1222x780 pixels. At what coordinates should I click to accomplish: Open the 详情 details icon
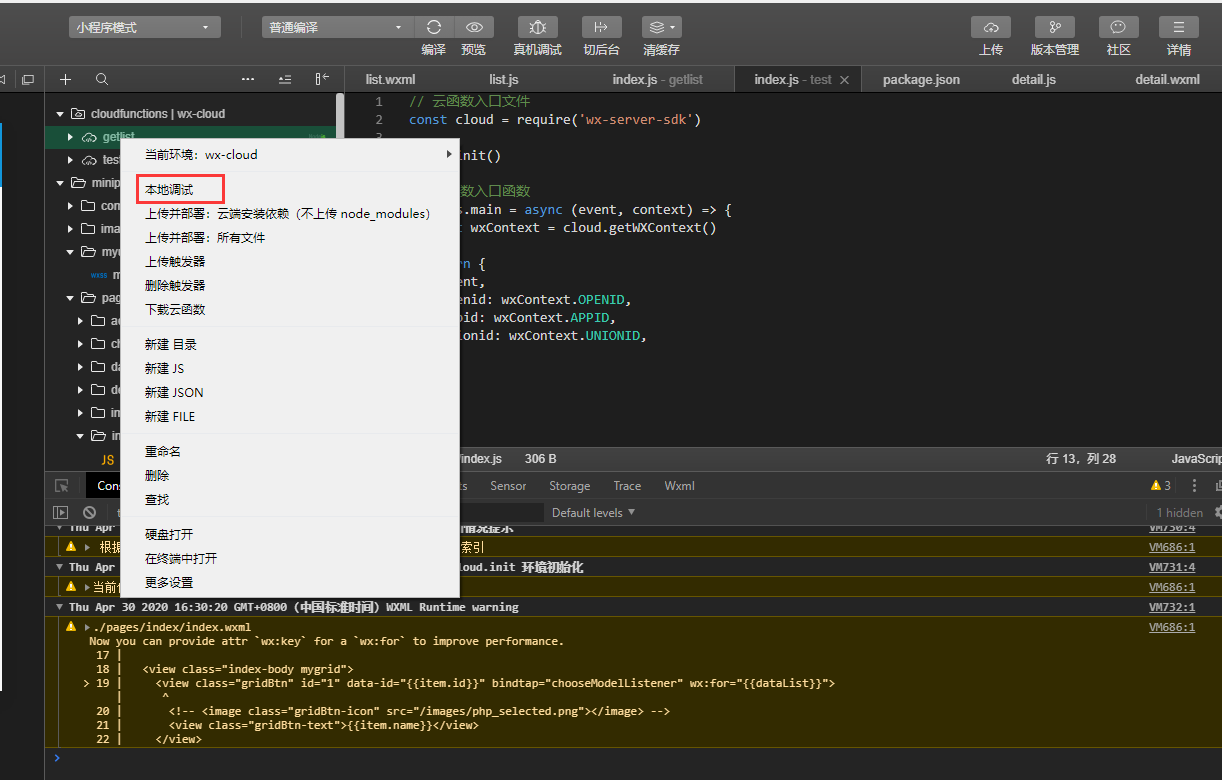pos(1179,27)
